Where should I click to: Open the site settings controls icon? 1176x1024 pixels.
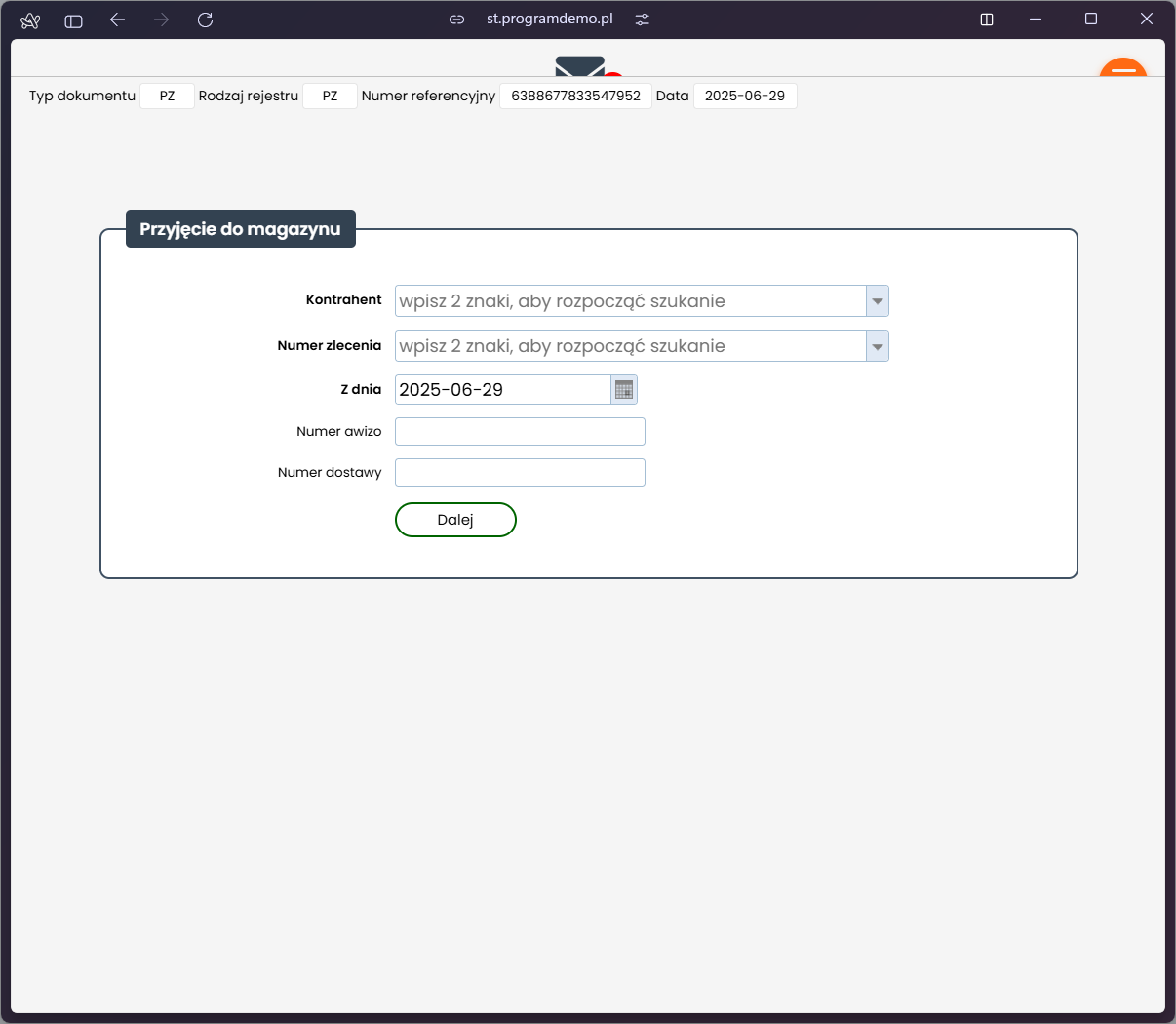pos(642,20)
